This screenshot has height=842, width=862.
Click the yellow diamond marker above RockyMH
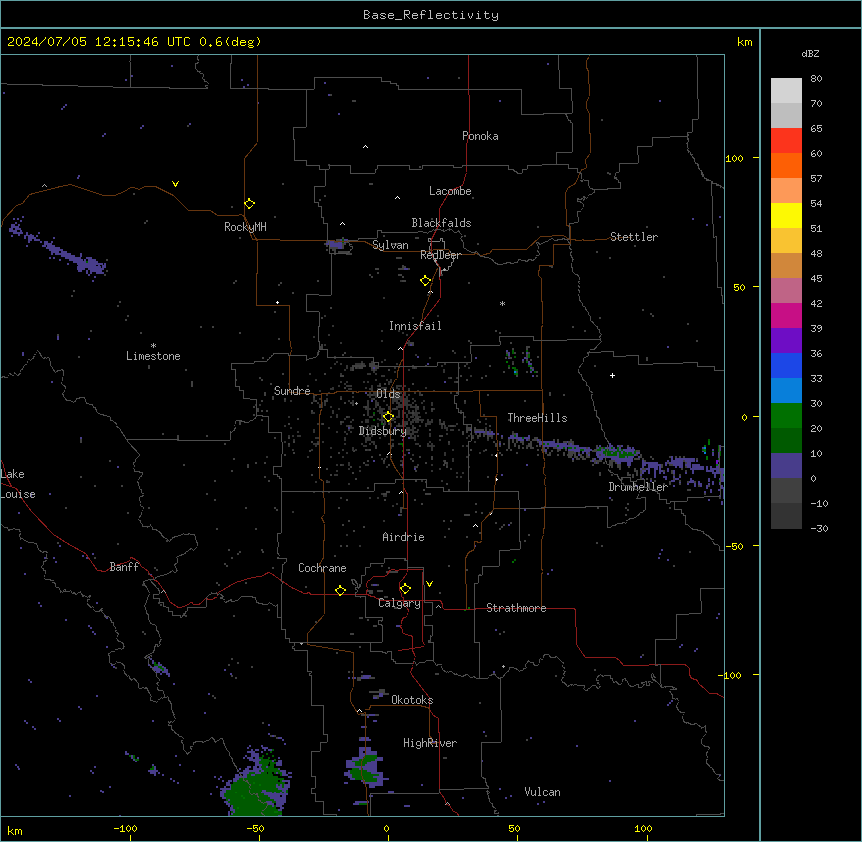[250, 204]
